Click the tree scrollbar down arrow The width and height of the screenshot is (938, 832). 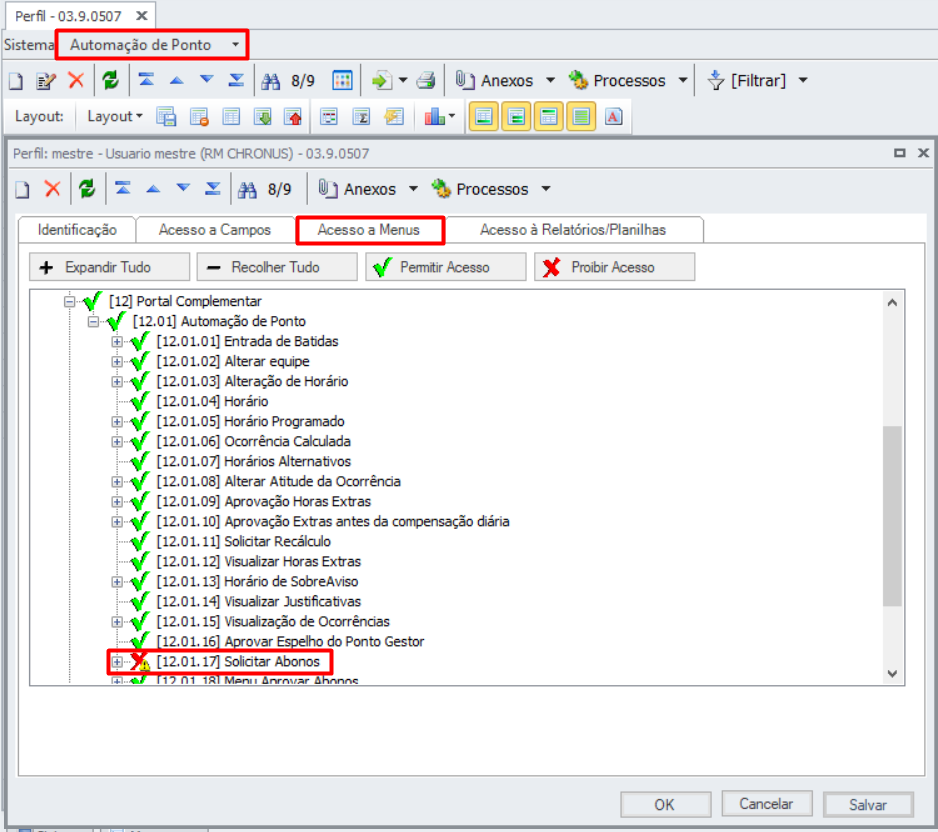[892, 674]
